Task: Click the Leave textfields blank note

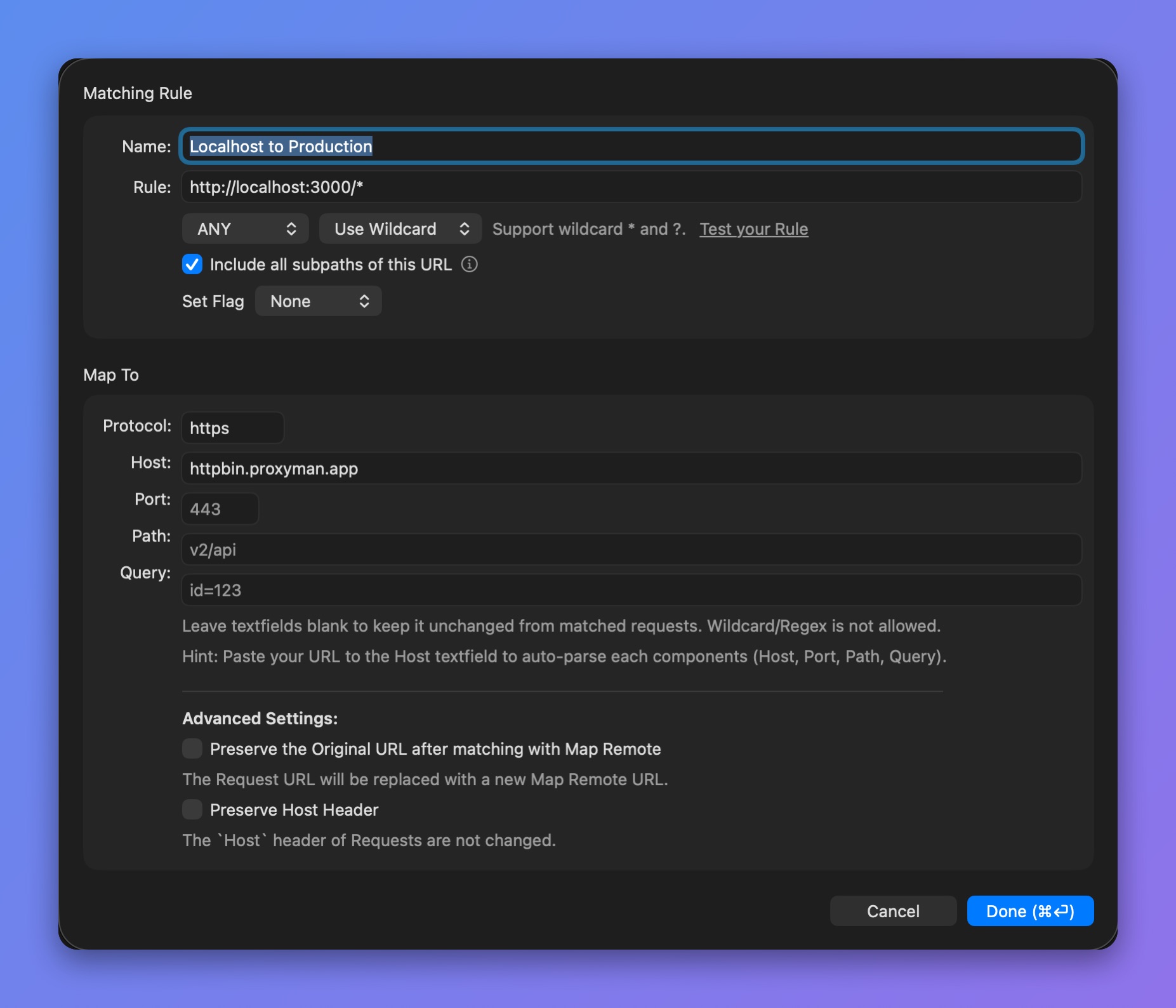Action: click(562, 626)
